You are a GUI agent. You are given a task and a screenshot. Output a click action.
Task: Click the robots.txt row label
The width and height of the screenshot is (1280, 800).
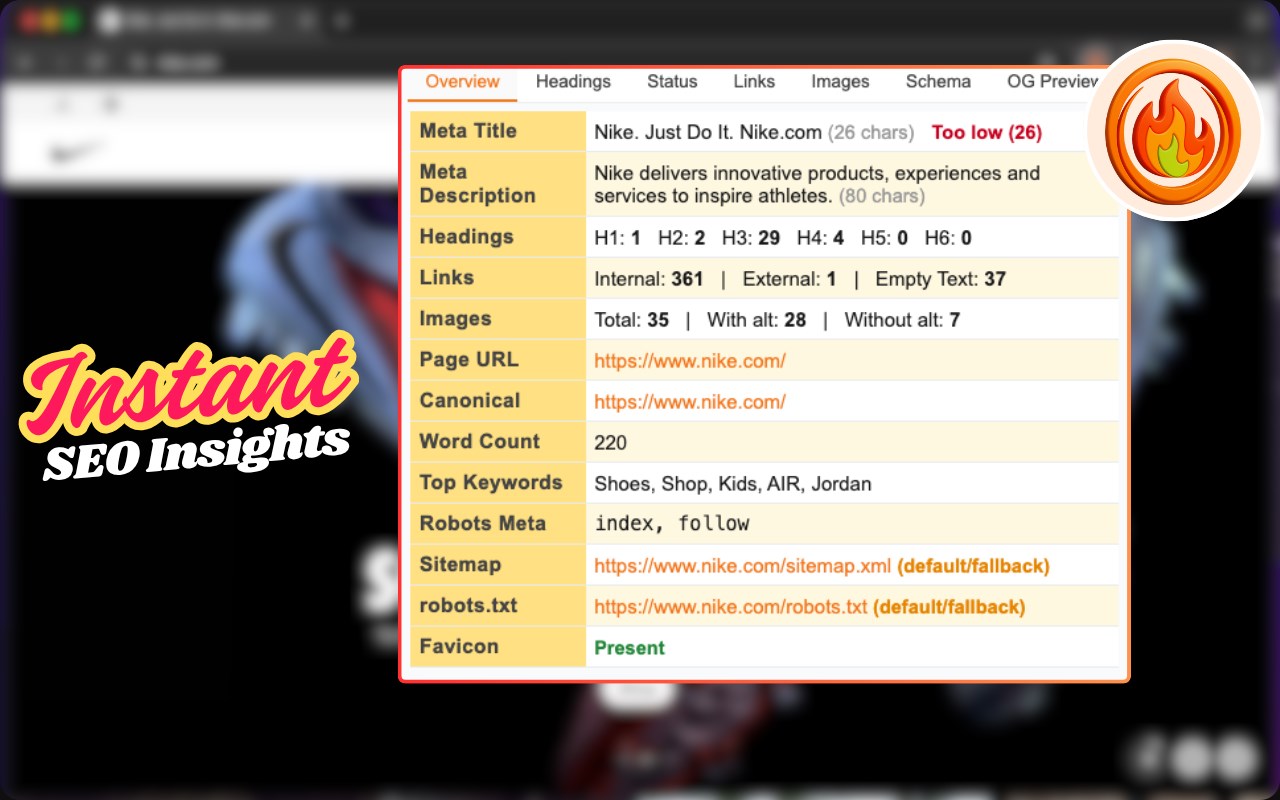[469, 606]
